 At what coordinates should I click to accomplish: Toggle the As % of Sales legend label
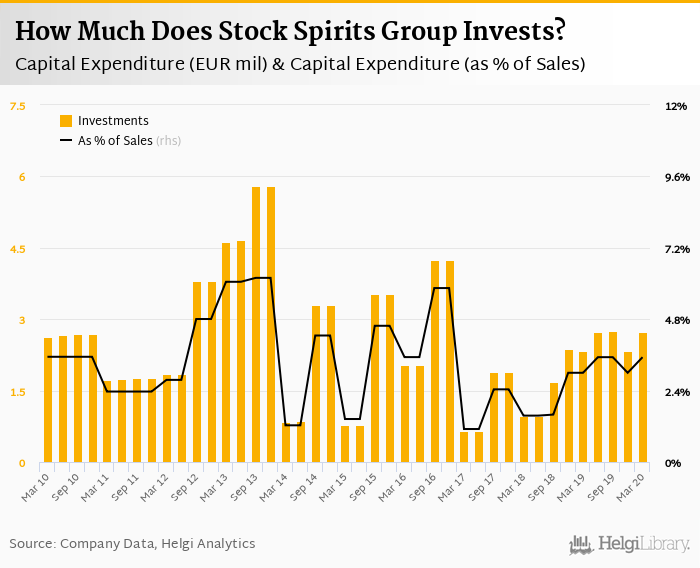pyautogui.click(x=115, y=141)
